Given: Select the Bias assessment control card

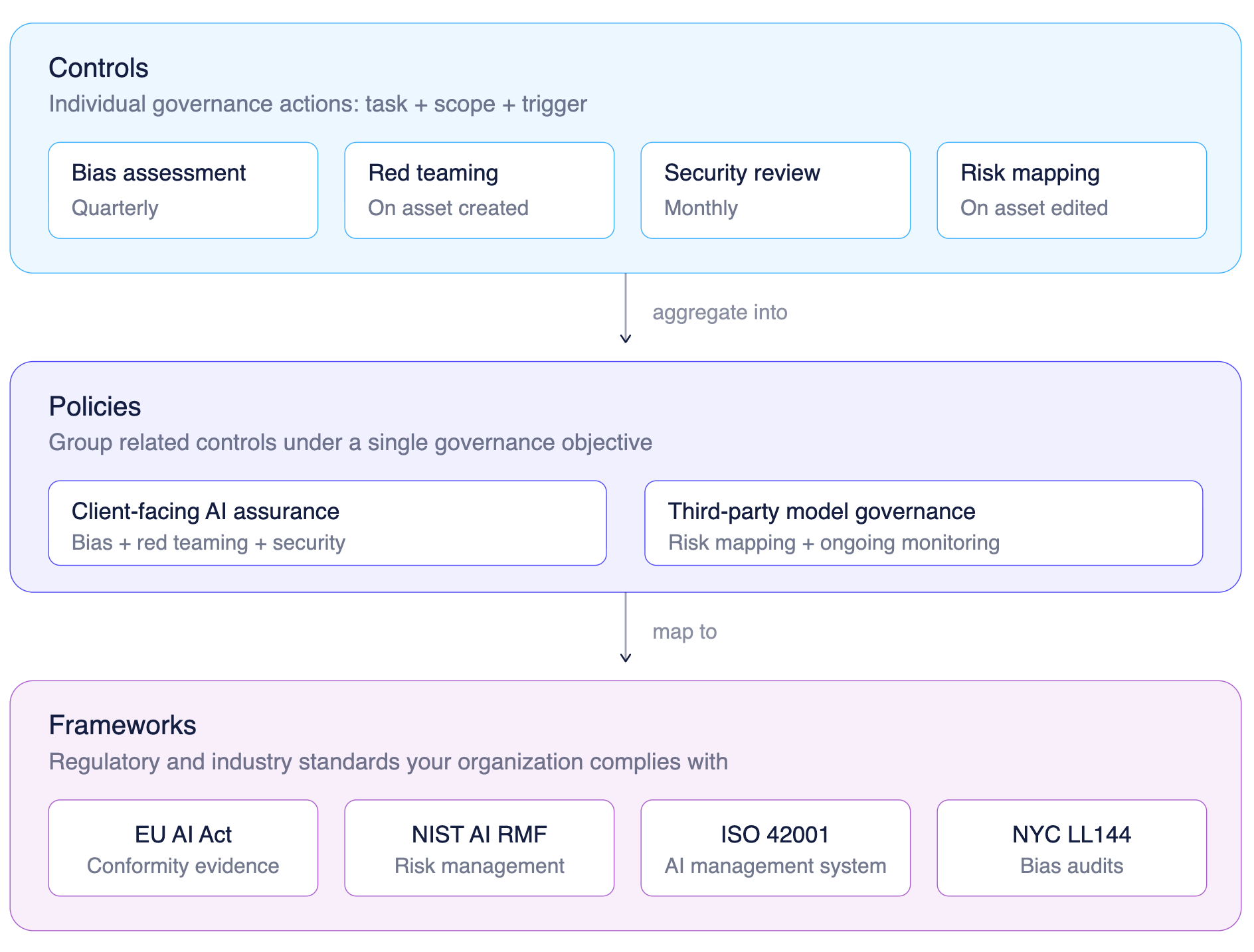Looking at the screenshot, I should [x=183, y=191].
